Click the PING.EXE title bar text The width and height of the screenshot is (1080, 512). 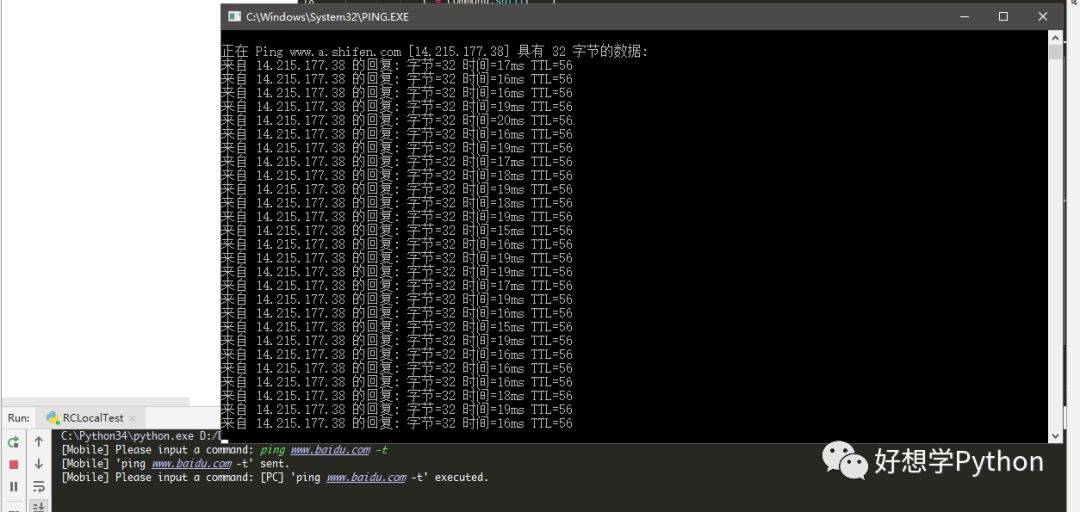(327, 17)
